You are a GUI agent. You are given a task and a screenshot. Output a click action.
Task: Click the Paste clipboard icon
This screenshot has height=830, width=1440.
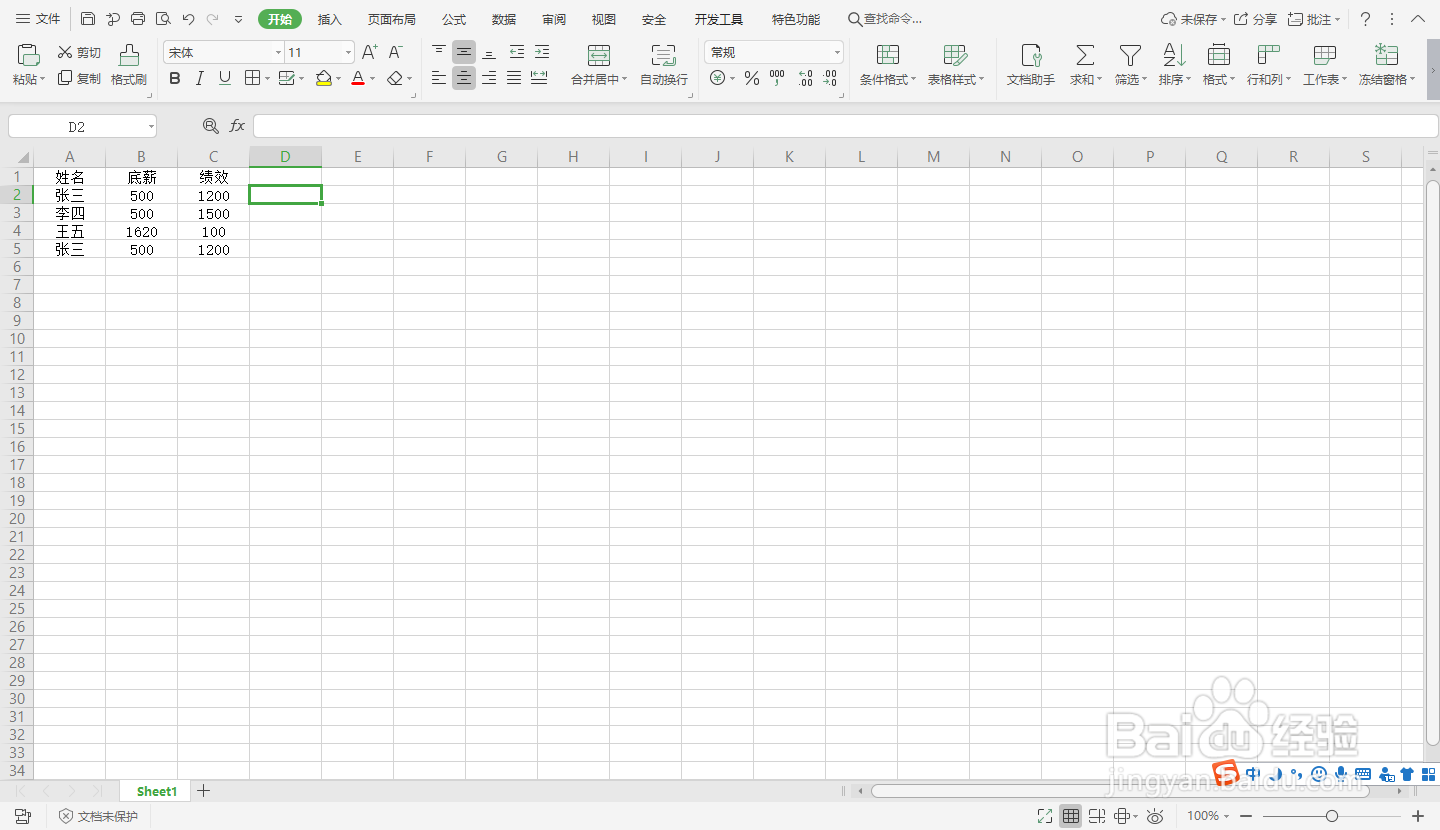pyautogui.click(x=29, y=55)
